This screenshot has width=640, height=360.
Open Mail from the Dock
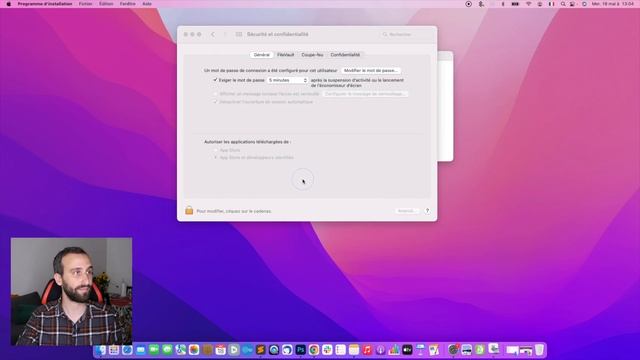[140, 350]
